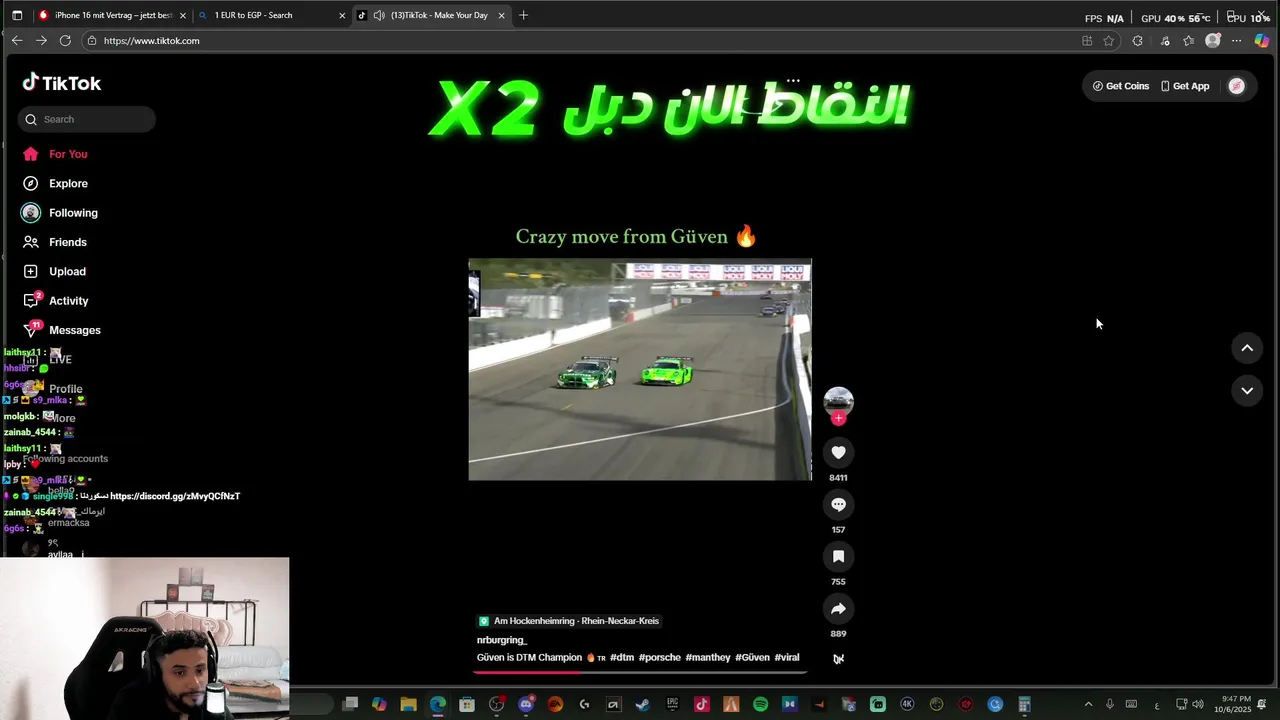The image size is (1280, 720).
Task: Open comments on the video
Action: click(838, 505)
